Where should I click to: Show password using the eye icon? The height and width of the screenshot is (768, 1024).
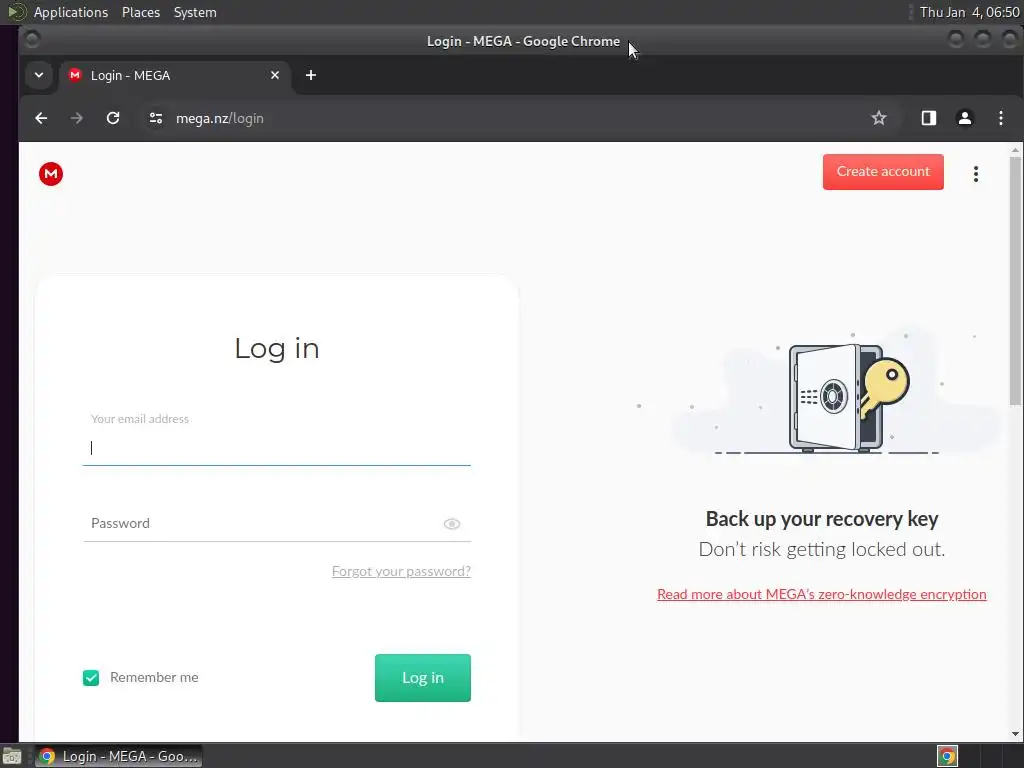pyautogui.click(x=452, y=524)
